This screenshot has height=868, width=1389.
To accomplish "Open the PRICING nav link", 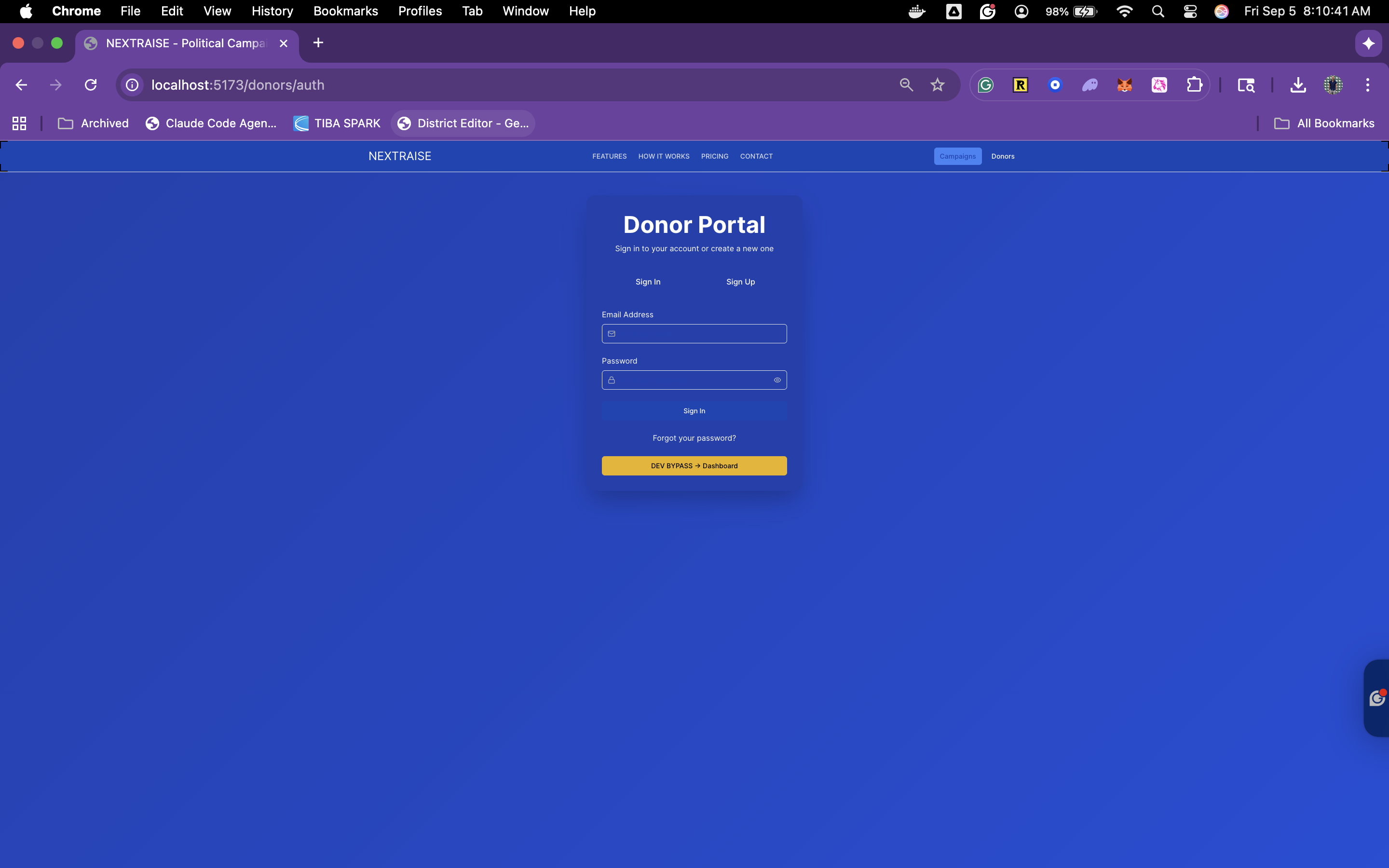I will [715, 156].
